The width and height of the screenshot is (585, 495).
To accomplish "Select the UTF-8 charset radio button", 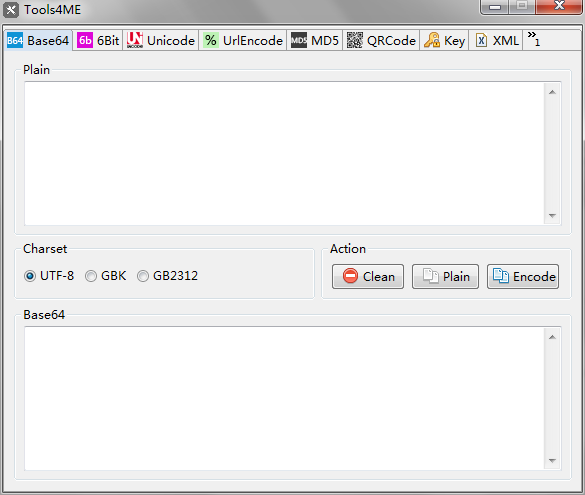I will 29,276.
